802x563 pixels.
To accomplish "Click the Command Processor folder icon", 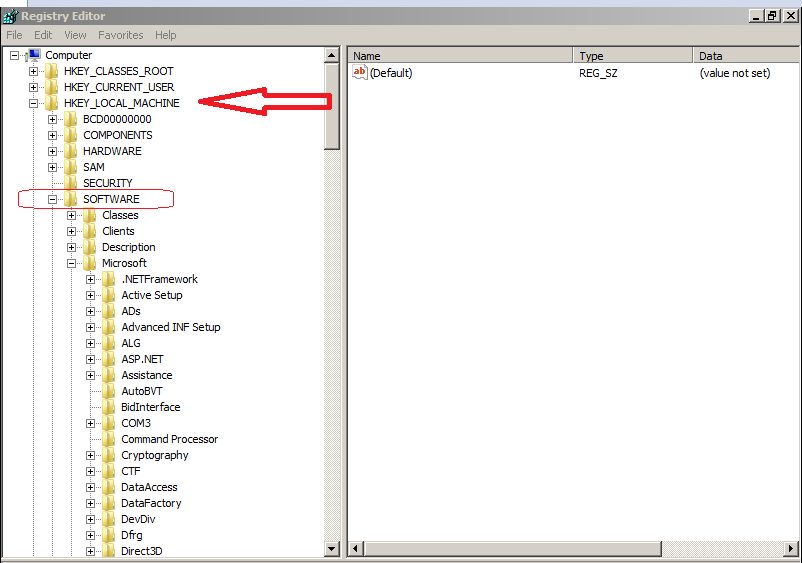I will (x=108, y=439).
